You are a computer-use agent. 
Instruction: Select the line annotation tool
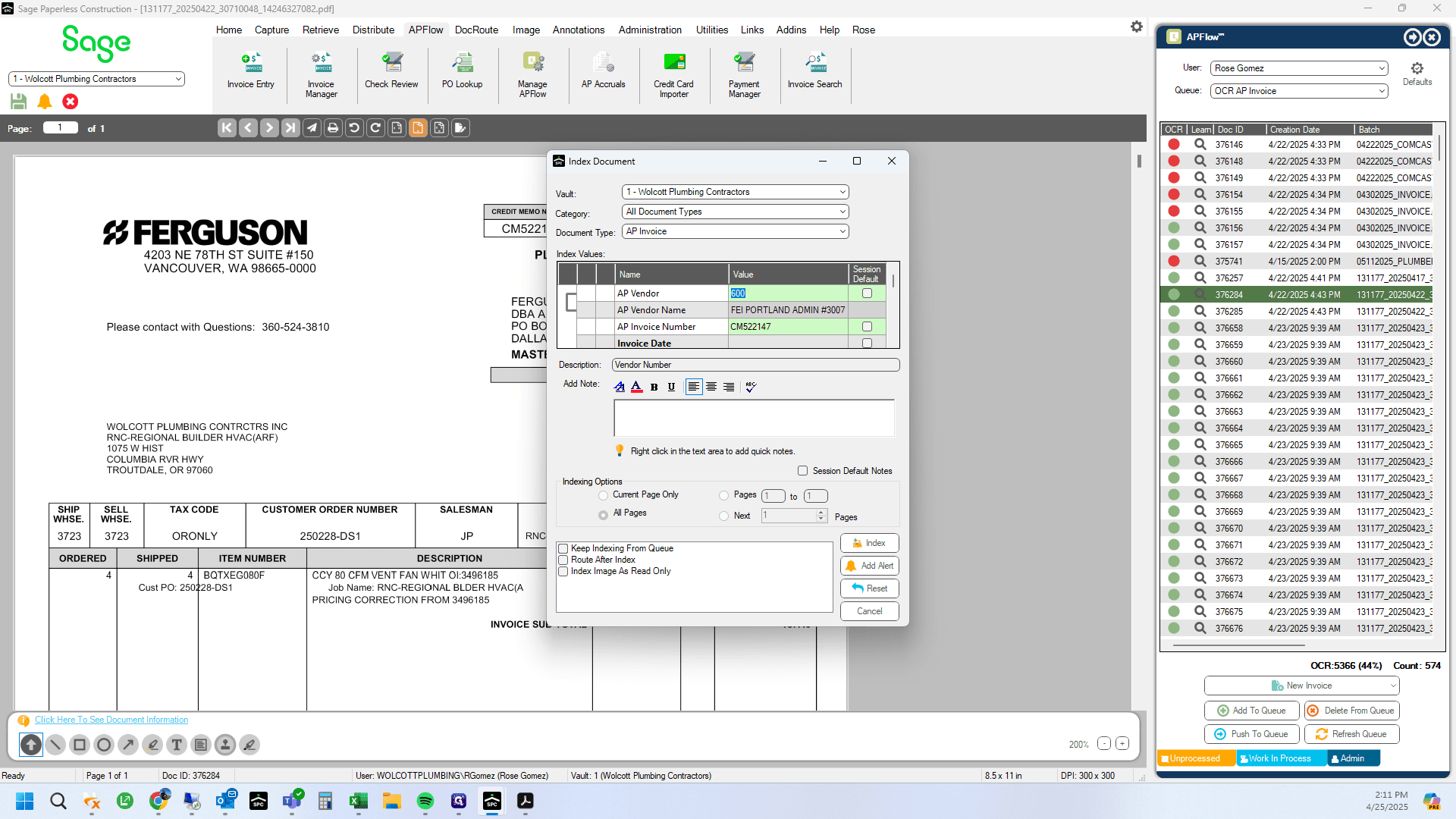55,745
